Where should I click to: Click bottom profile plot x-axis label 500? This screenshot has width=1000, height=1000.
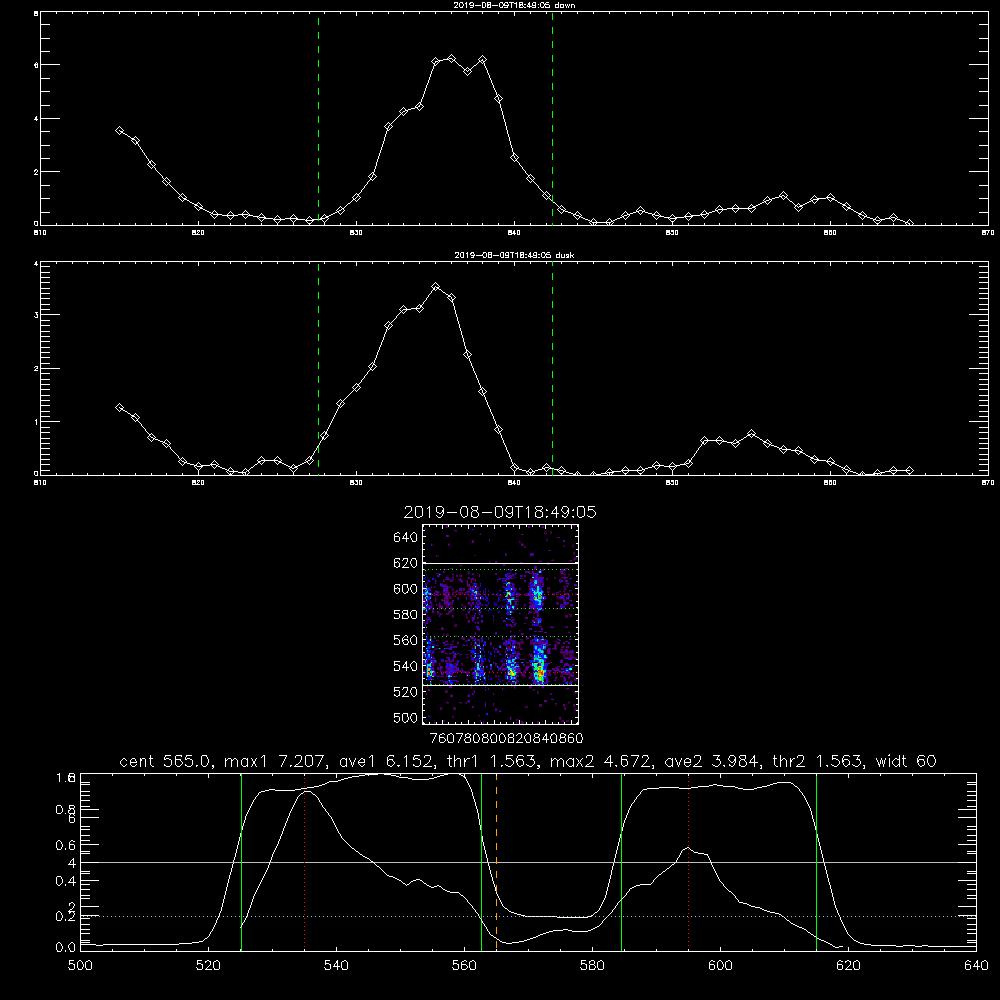click(80, 965)
